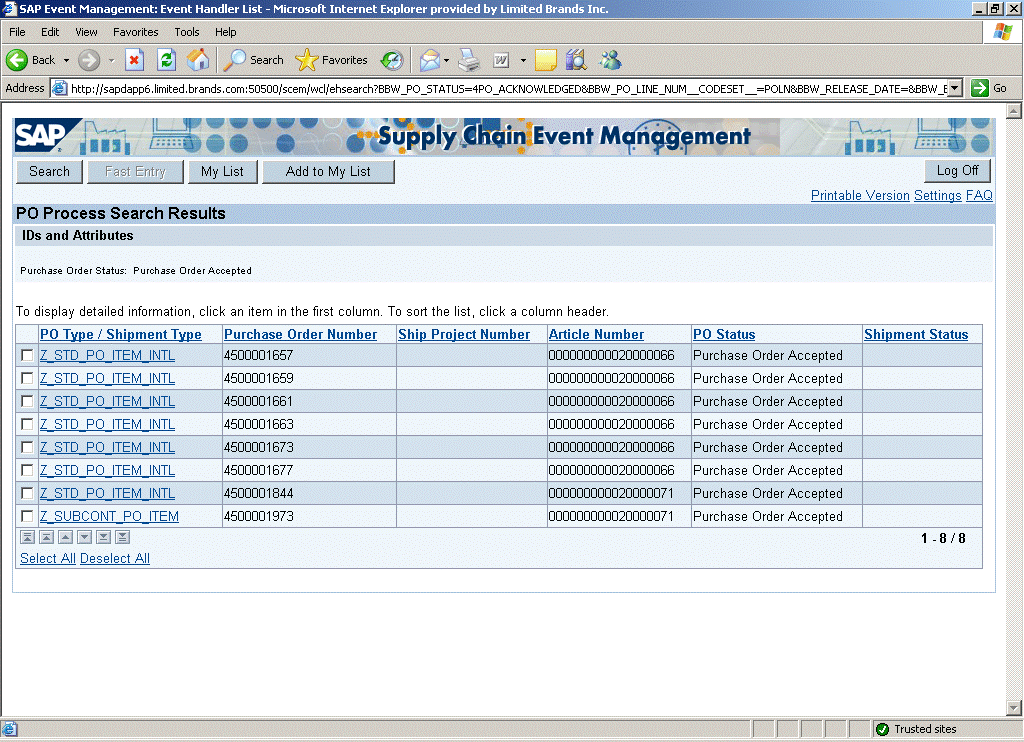The height and width of the screenshot is (742, 1024).
Task: Expand the Edit with Word dropdown arrow
Action: (x=523, y=60)
